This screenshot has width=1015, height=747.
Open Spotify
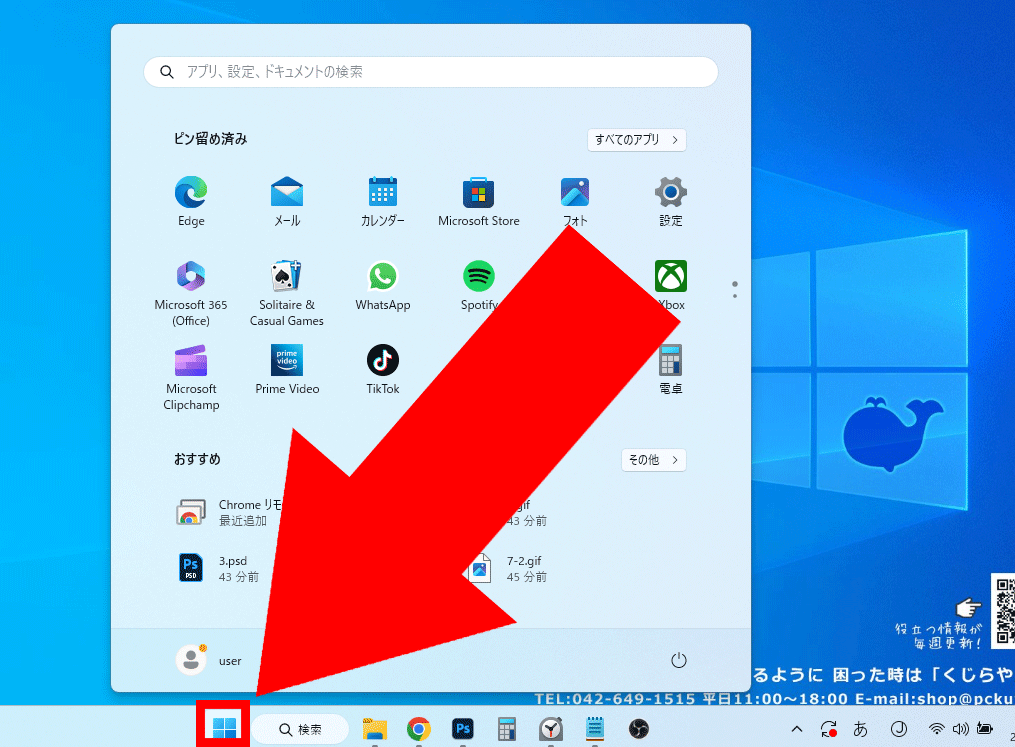point(478,285)
